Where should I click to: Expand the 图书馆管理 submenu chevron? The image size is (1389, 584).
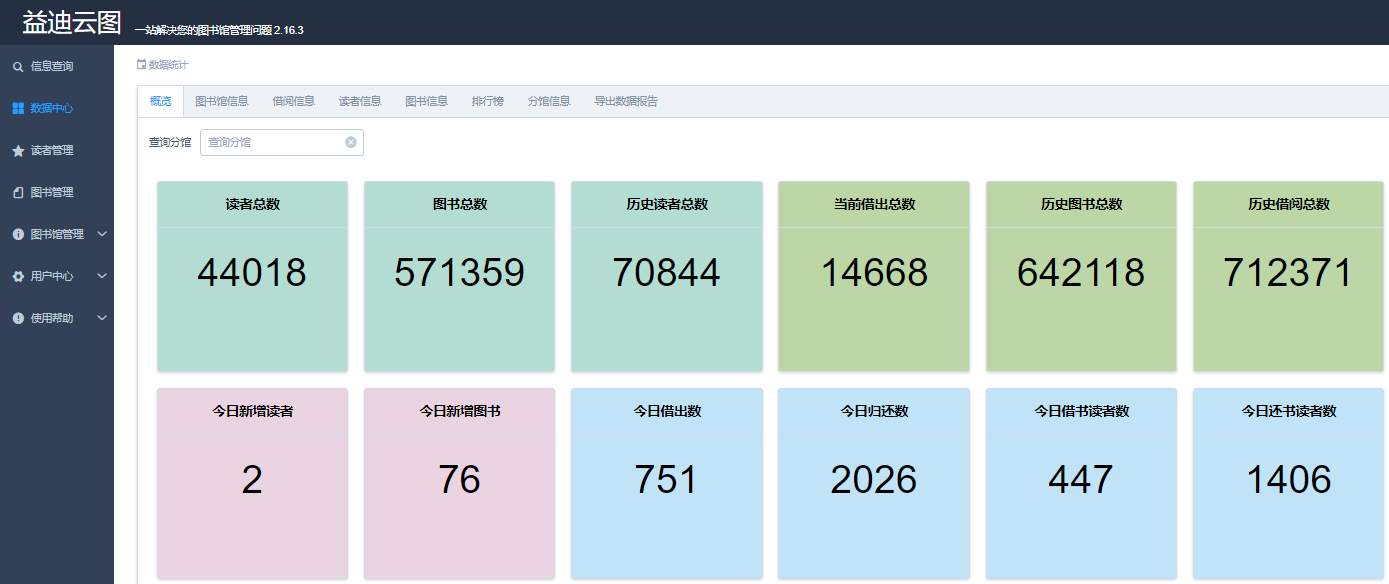tap(101, 234)
